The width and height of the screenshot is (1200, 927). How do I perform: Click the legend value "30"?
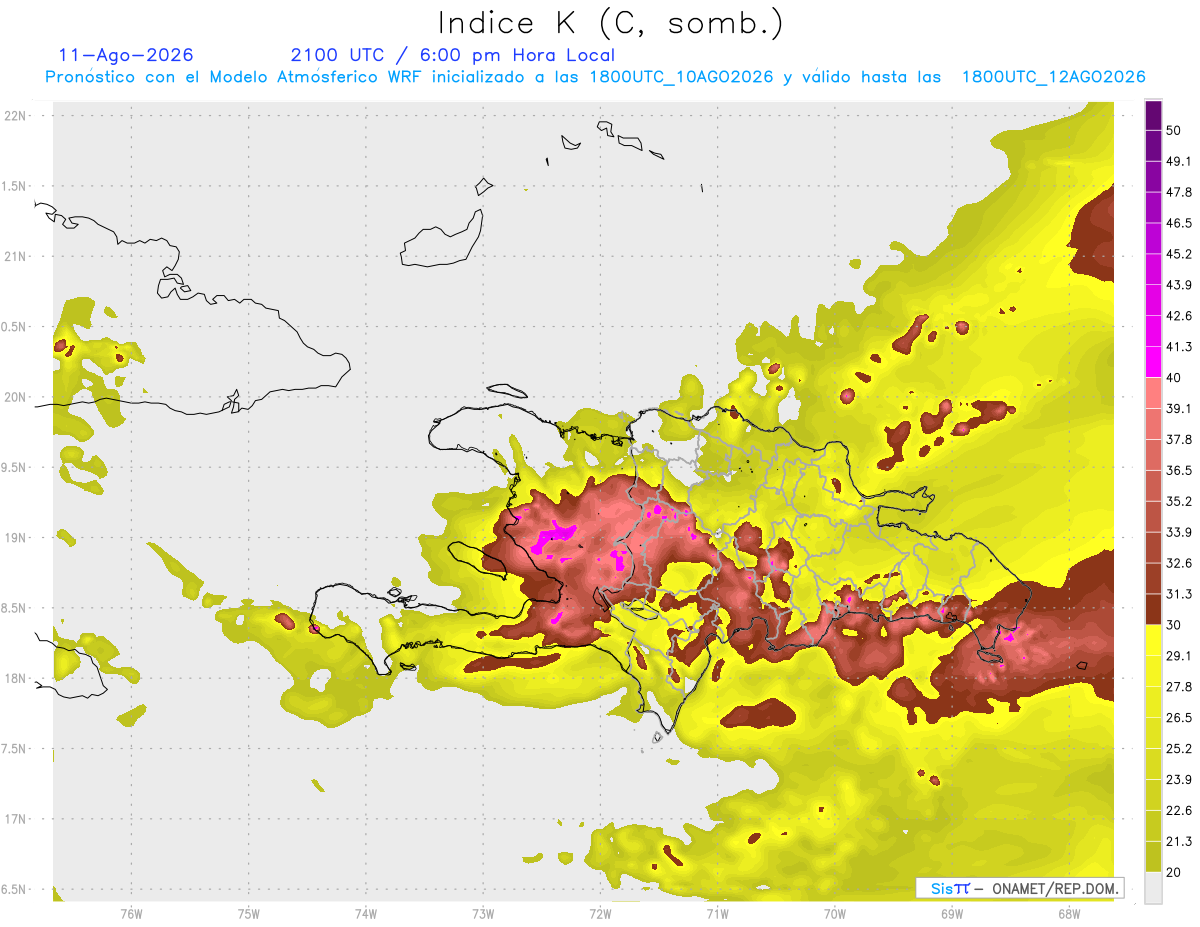point(1175,625)
